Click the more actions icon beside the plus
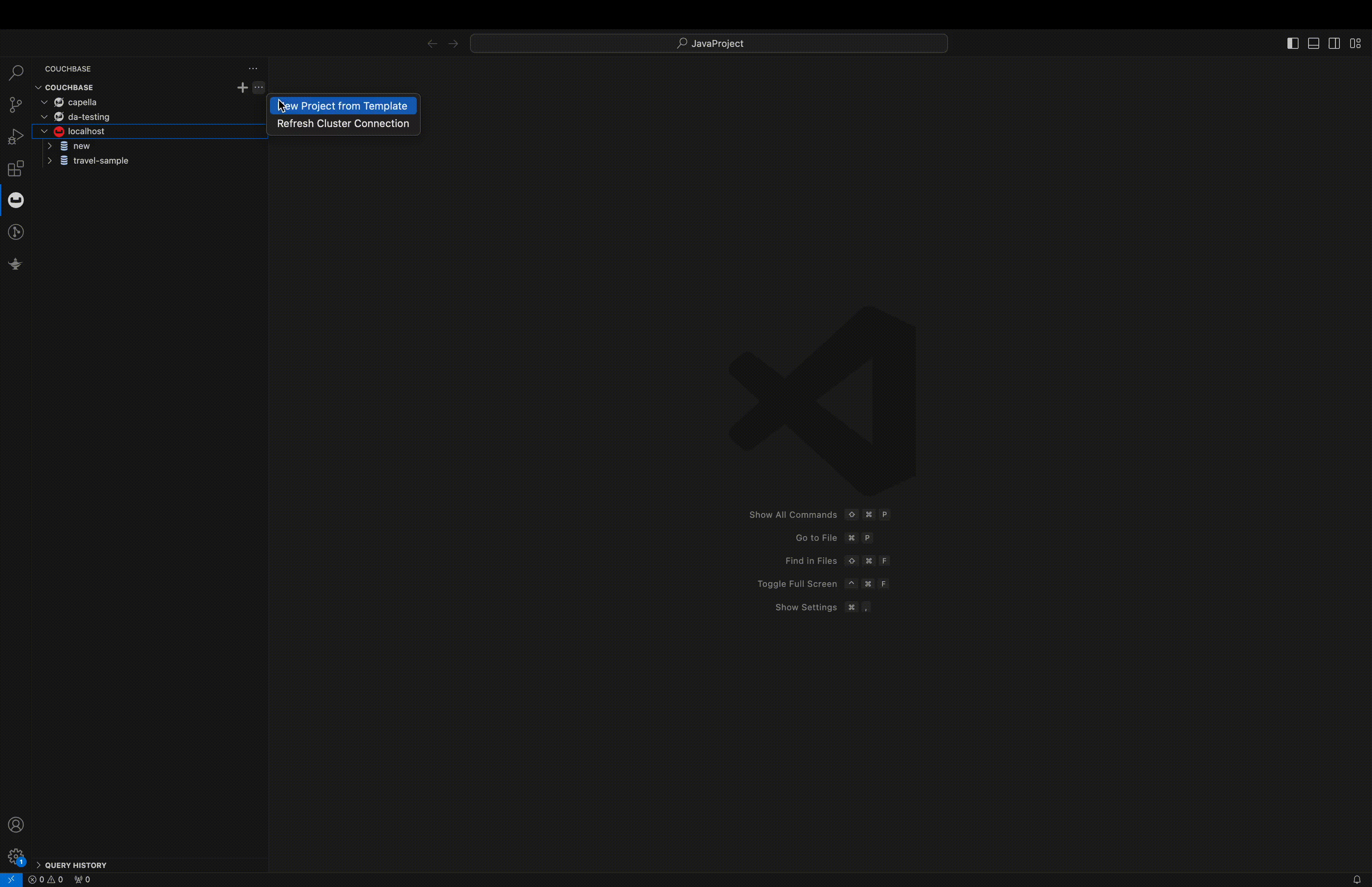The image size is (1372, 887). [x=258, y=87]
